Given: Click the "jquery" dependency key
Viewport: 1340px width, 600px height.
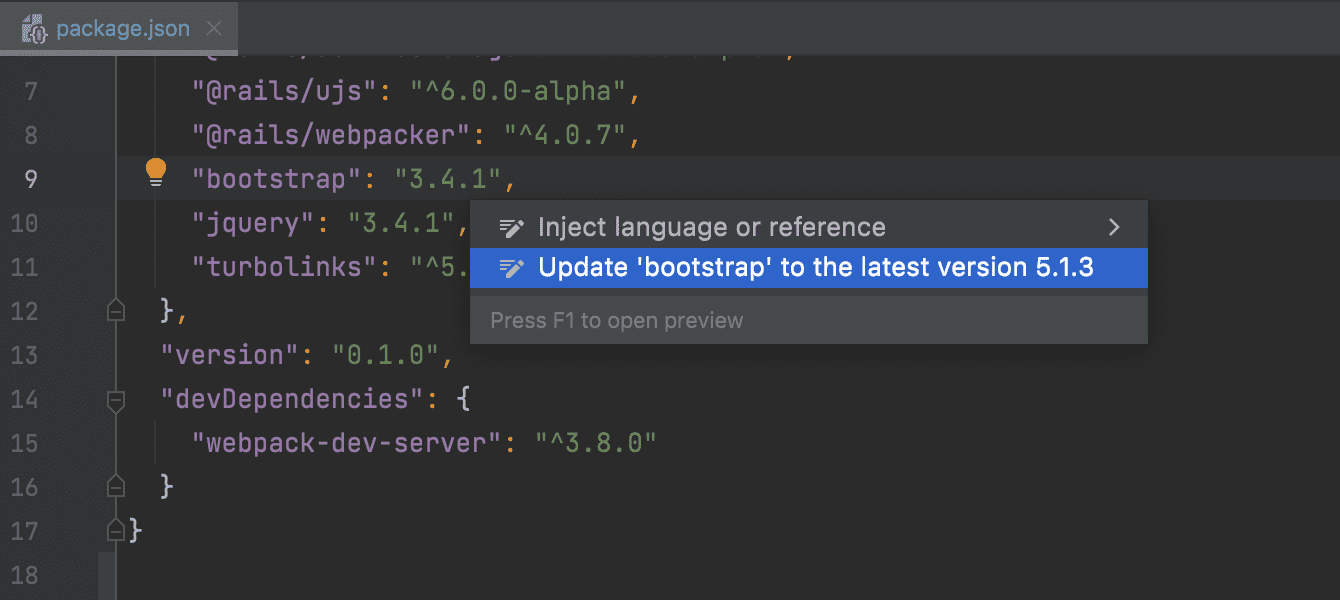Looking at the screenshot, I should [253, 223].
